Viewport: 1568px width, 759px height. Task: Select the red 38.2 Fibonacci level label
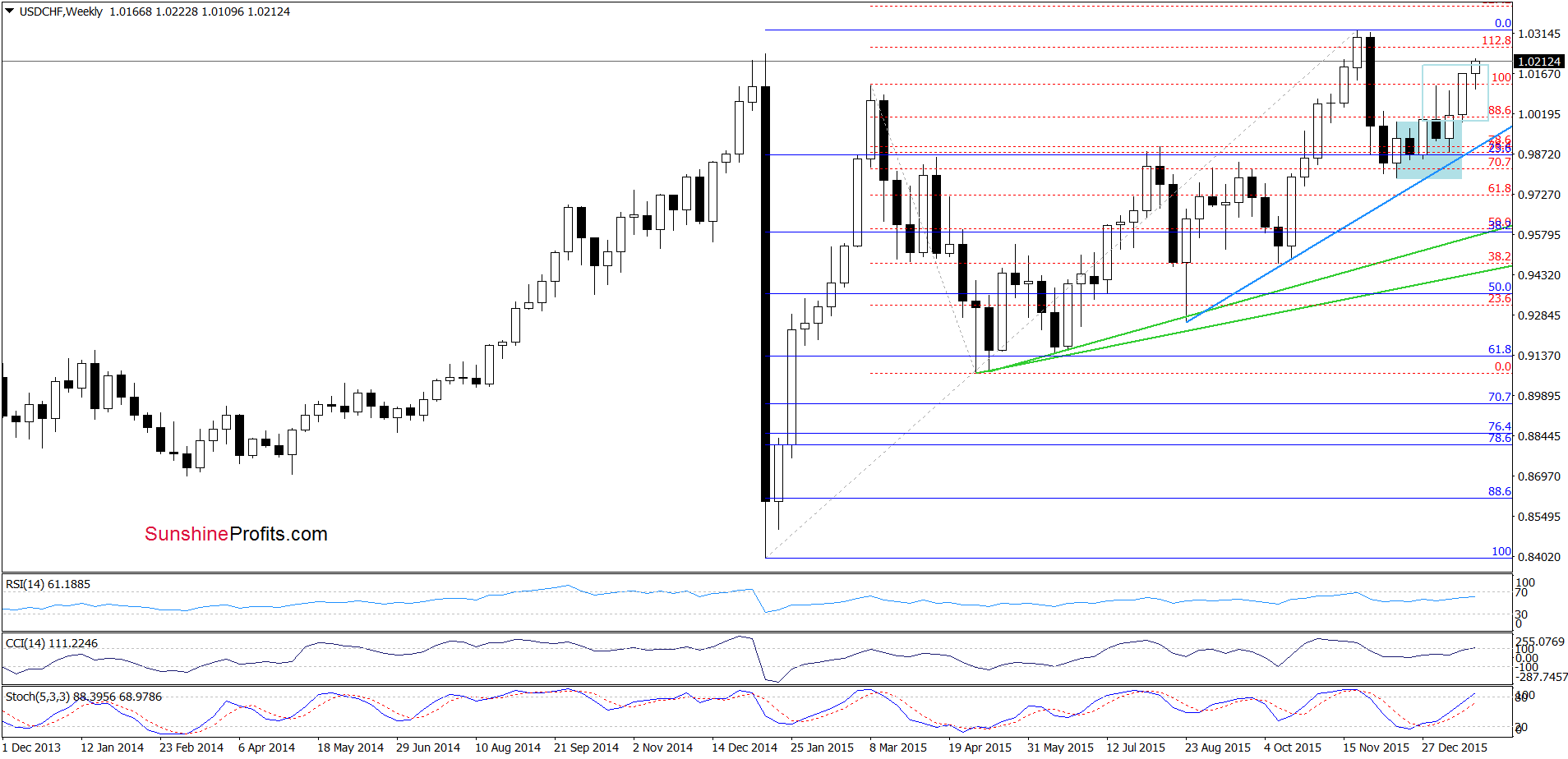1500,257
